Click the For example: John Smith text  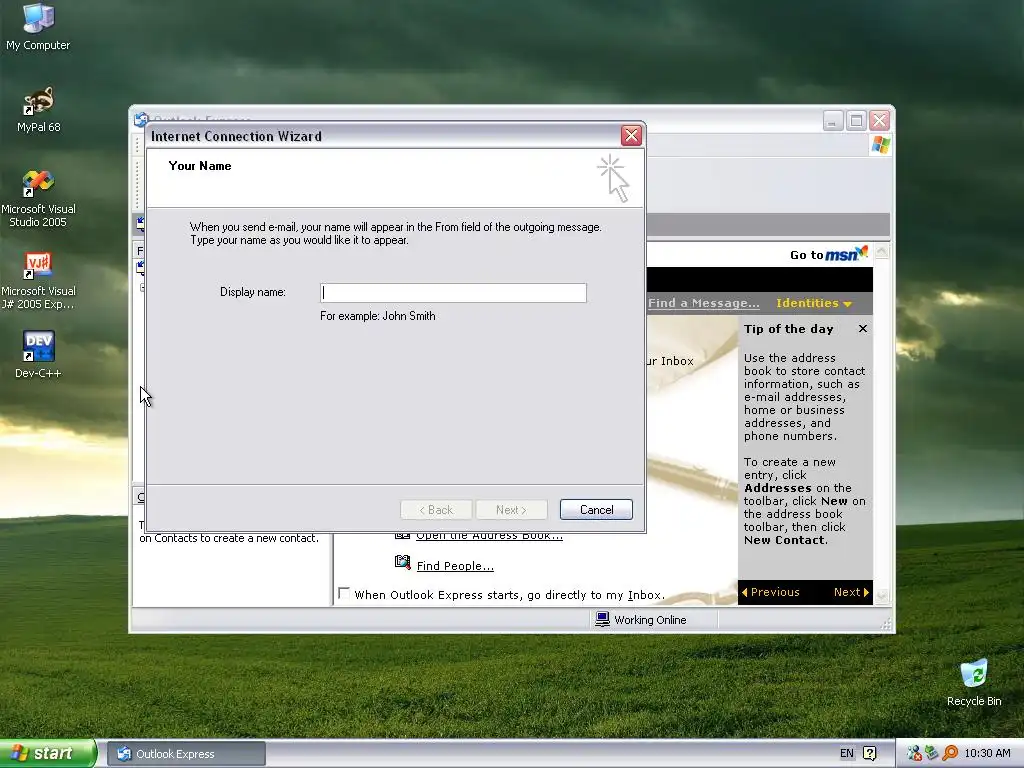coord(377,316)
